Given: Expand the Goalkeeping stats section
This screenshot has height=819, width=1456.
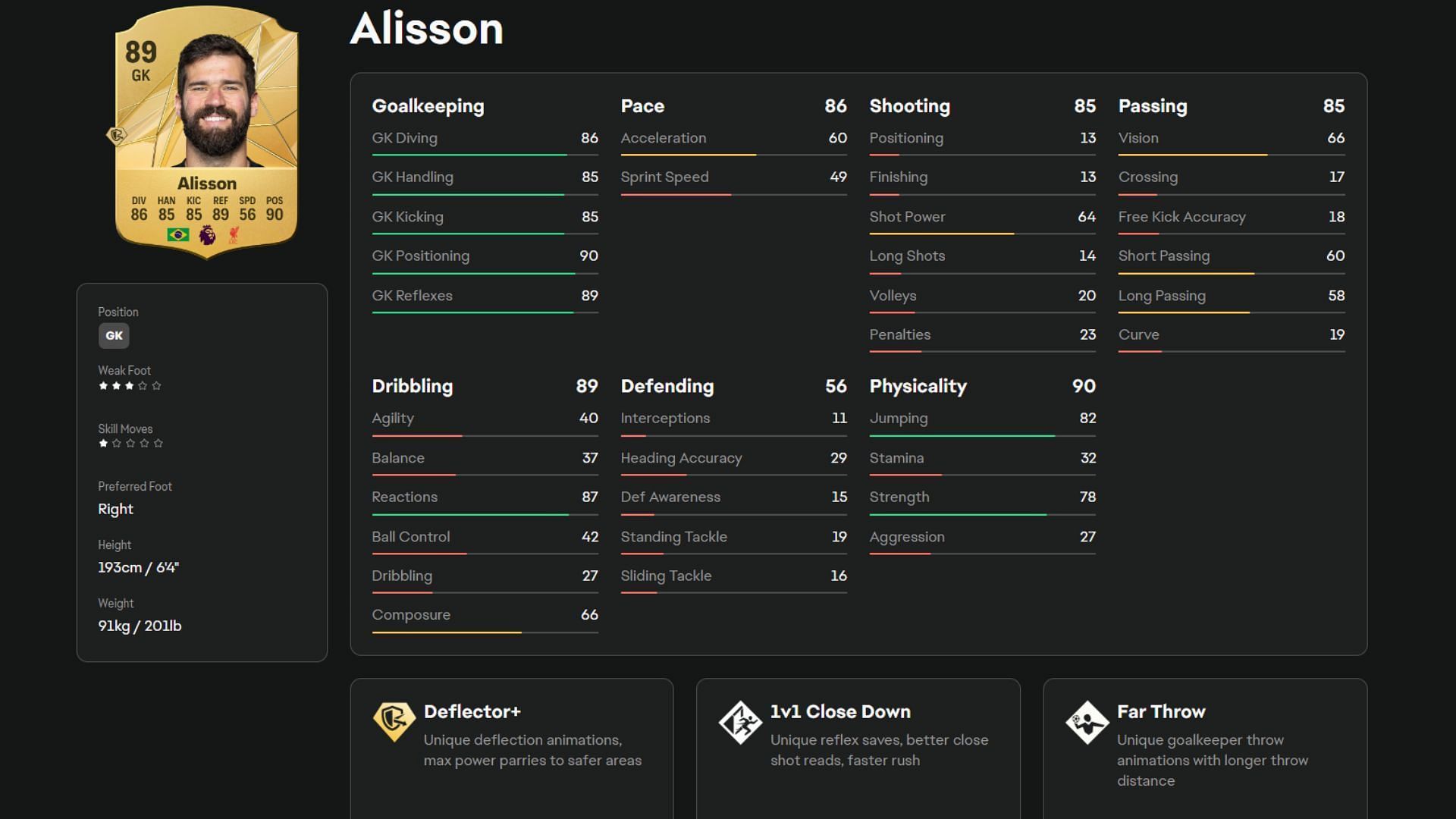Looking at the screenshot, I should pyautogui.click(x=428, y=105).
